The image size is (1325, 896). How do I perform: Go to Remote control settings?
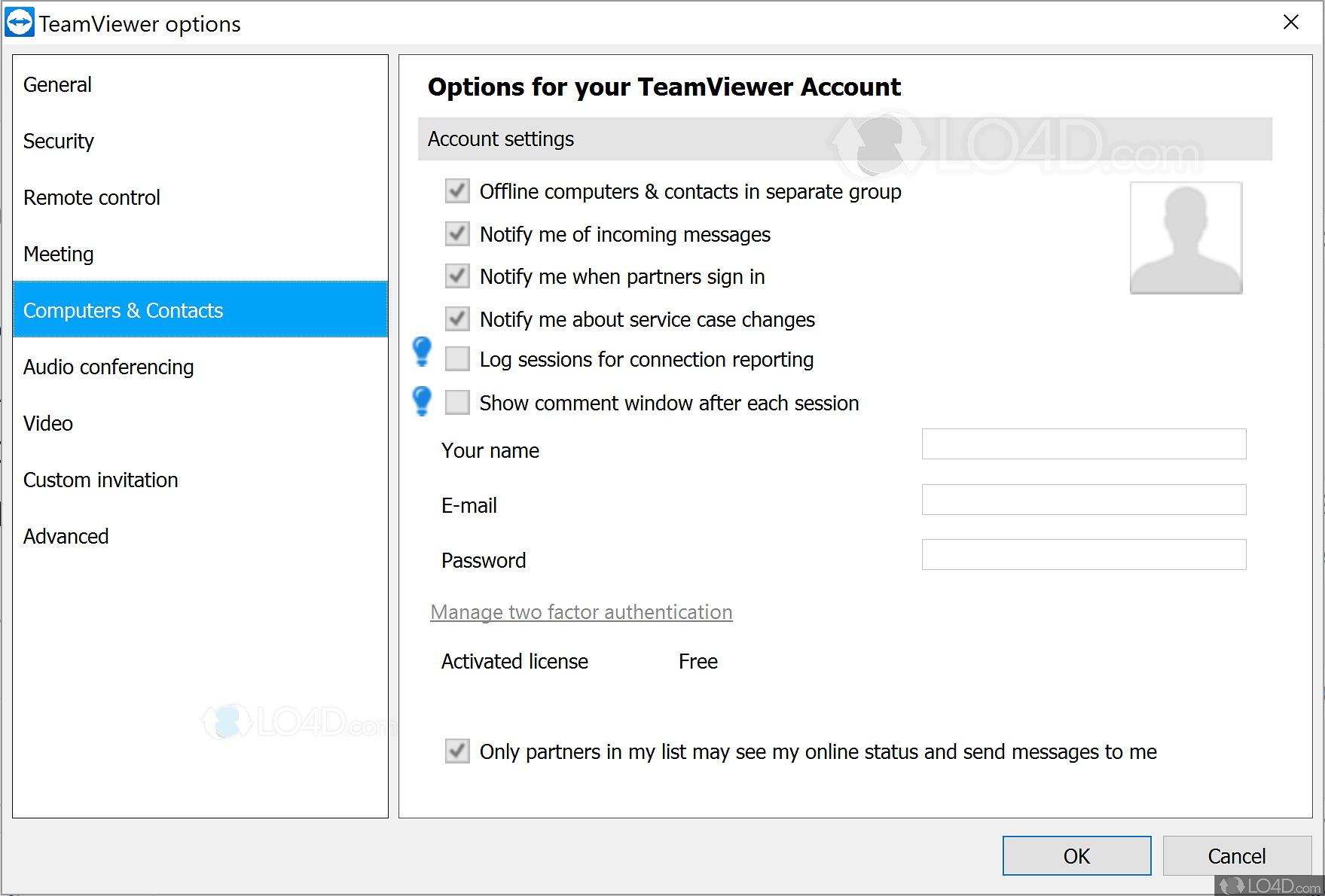click(92, 198)
